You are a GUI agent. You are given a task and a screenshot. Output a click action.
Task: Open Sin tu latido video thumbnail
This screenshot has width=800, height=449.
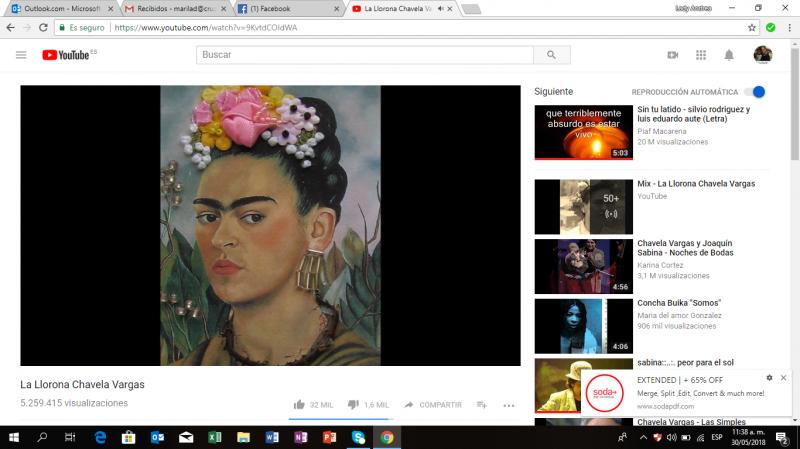pyautogui.click(x=584, y=132)
